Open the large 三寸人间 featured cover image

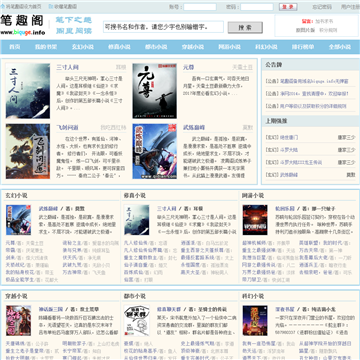pos(28,91)
